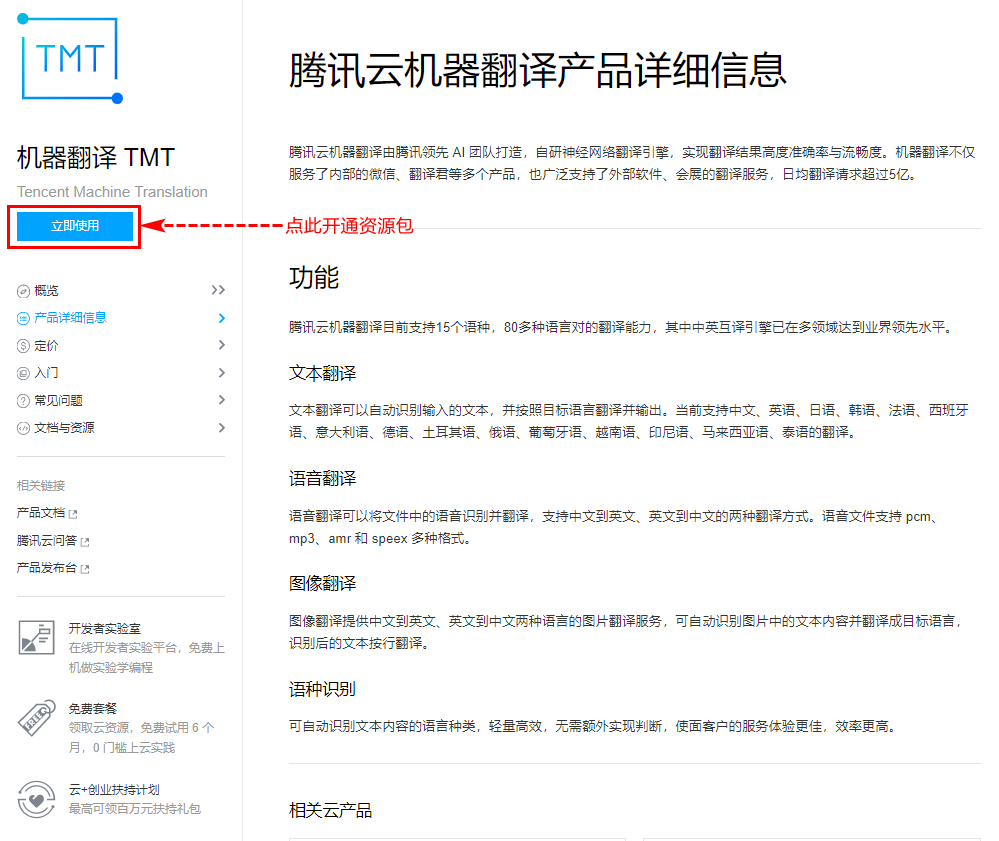
Task: Select the 产品详细信息 menu item
Action: [x=70, y=318]
